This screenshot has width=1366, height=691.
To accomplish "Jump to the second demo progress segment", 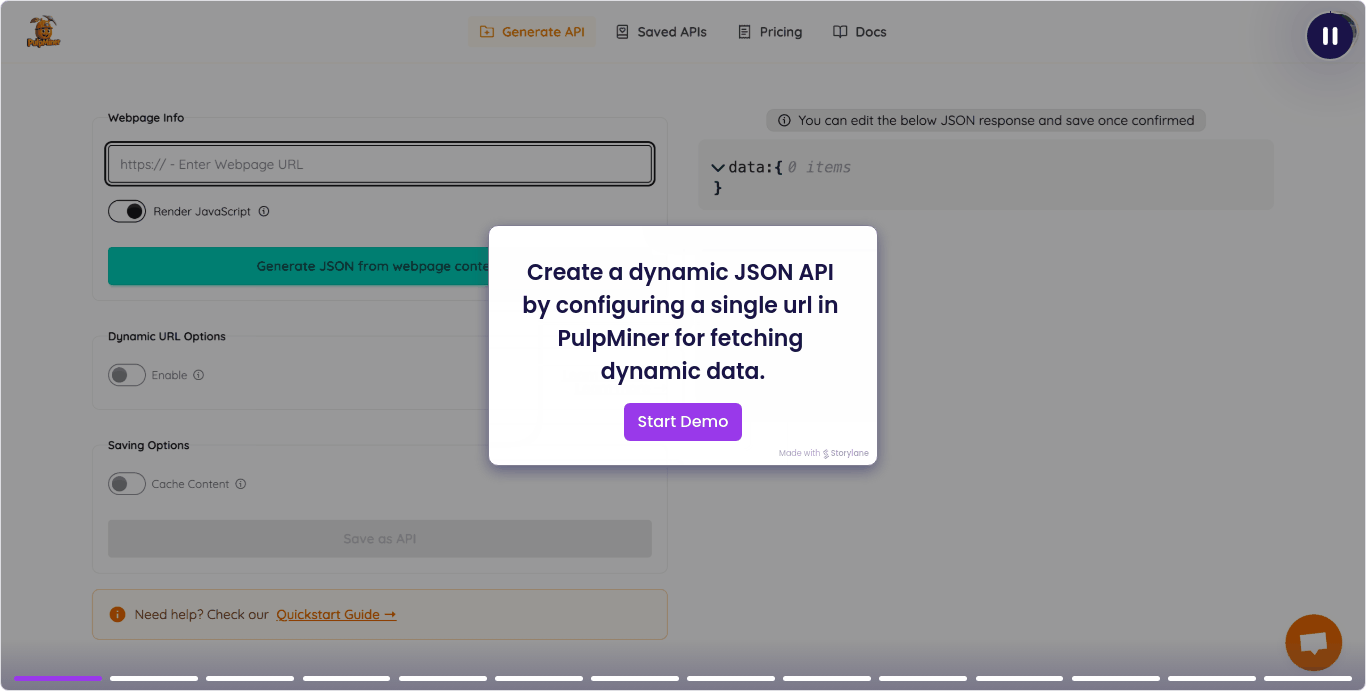I will [154, 678].
